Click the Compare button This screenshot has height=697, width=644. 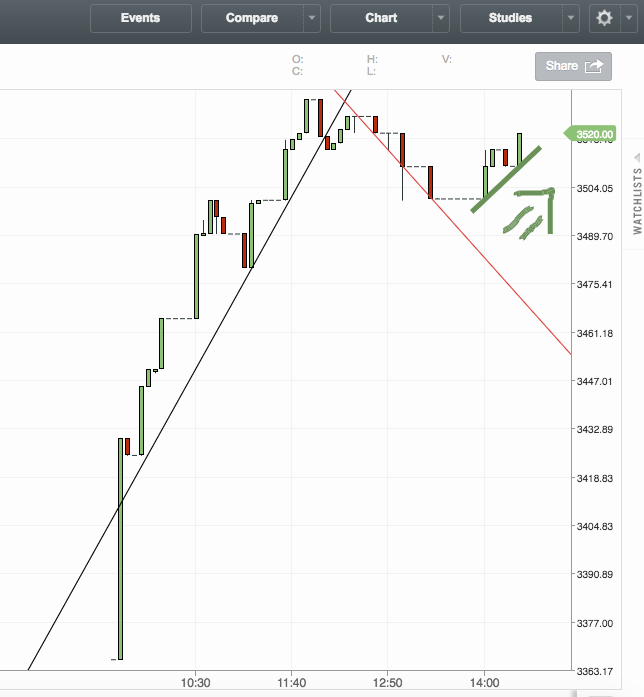coord(252,18)
